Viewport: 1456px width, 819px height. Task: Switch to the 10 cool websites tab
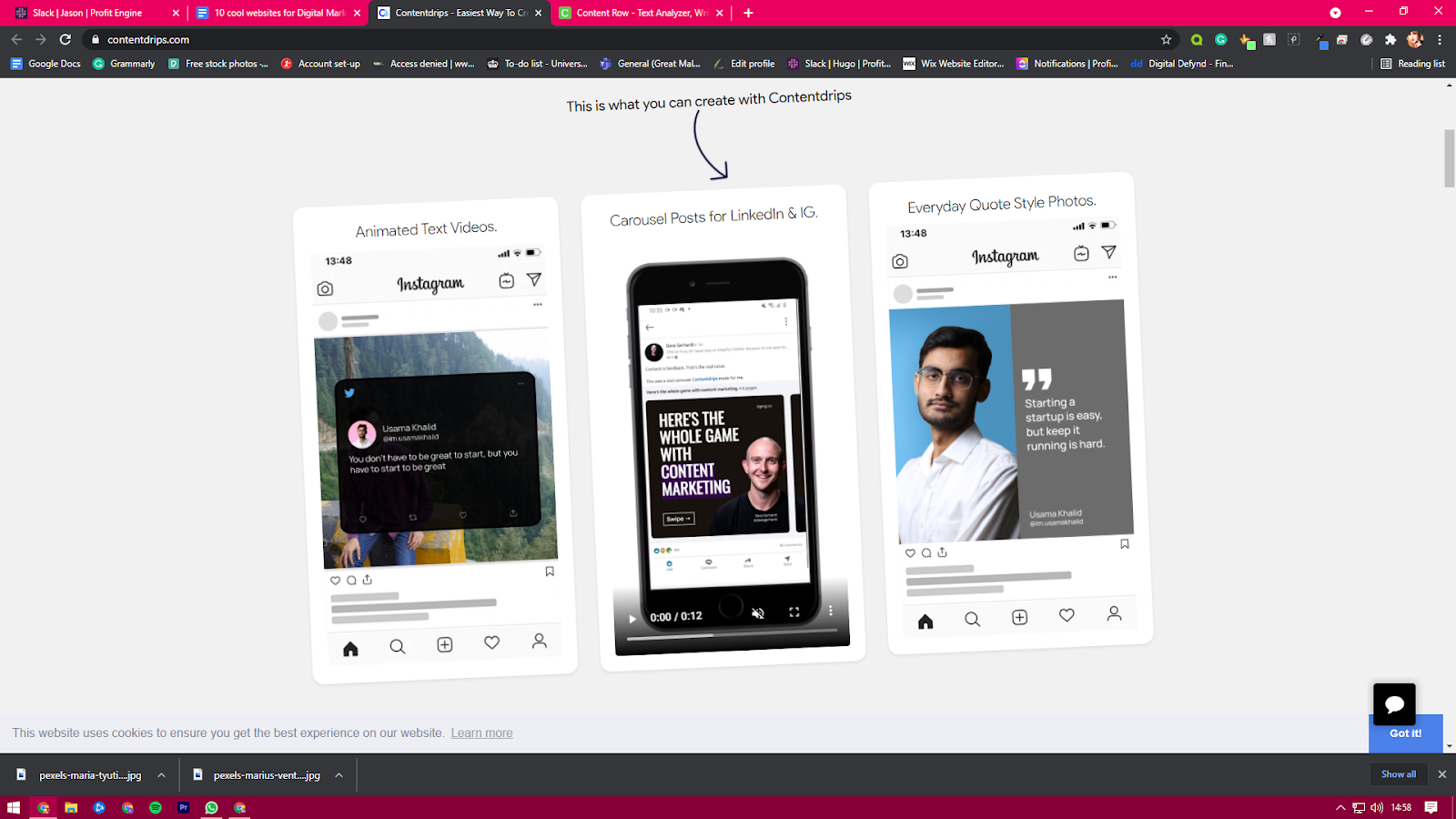point(279,13)
